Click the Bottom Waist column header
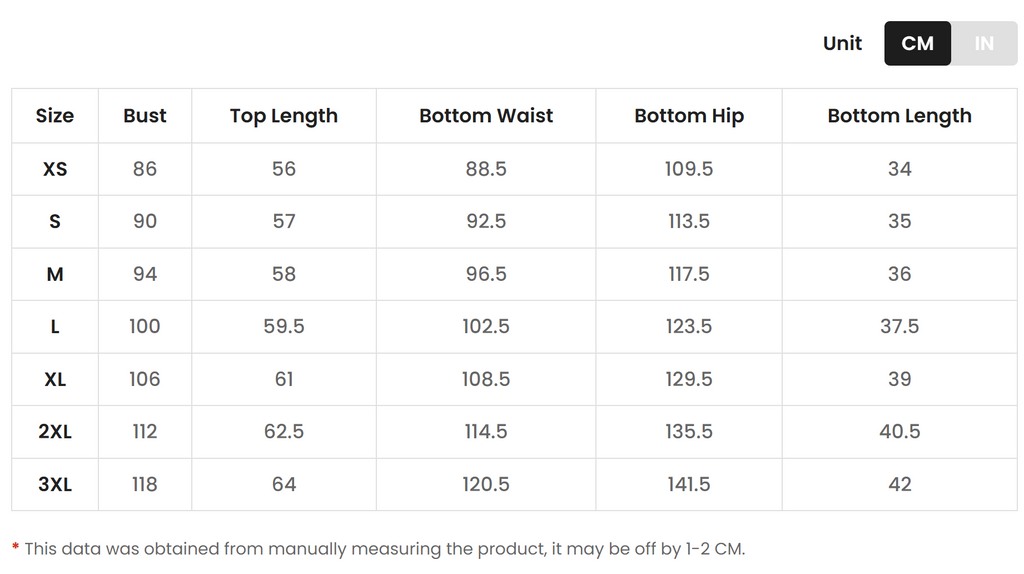Viewport: 1024px width, 574px height. 486,116
